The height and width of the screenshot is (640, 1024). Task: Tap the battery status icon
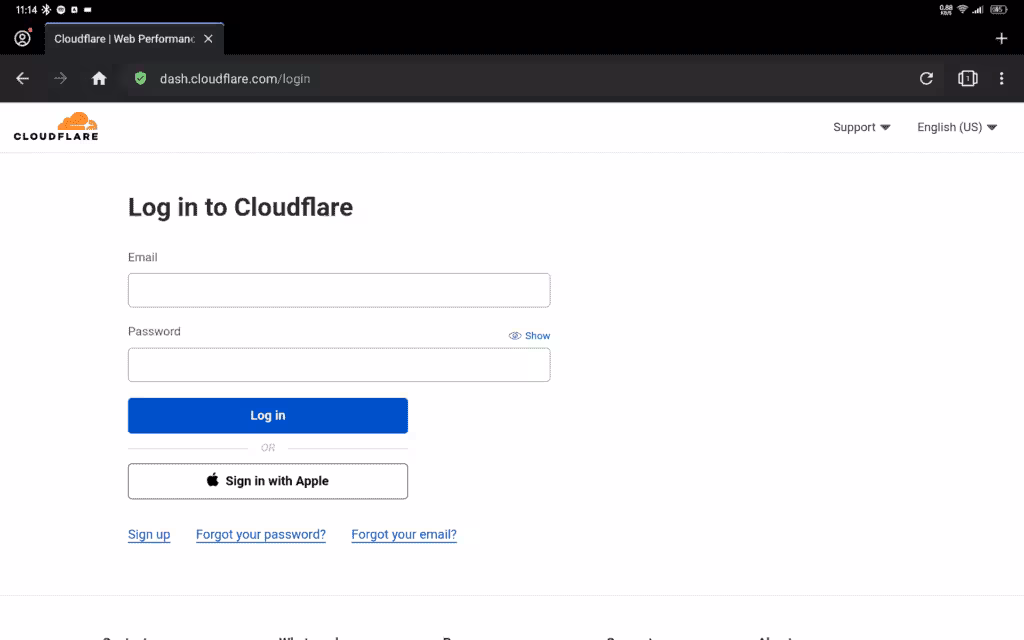tap(999, 9)
